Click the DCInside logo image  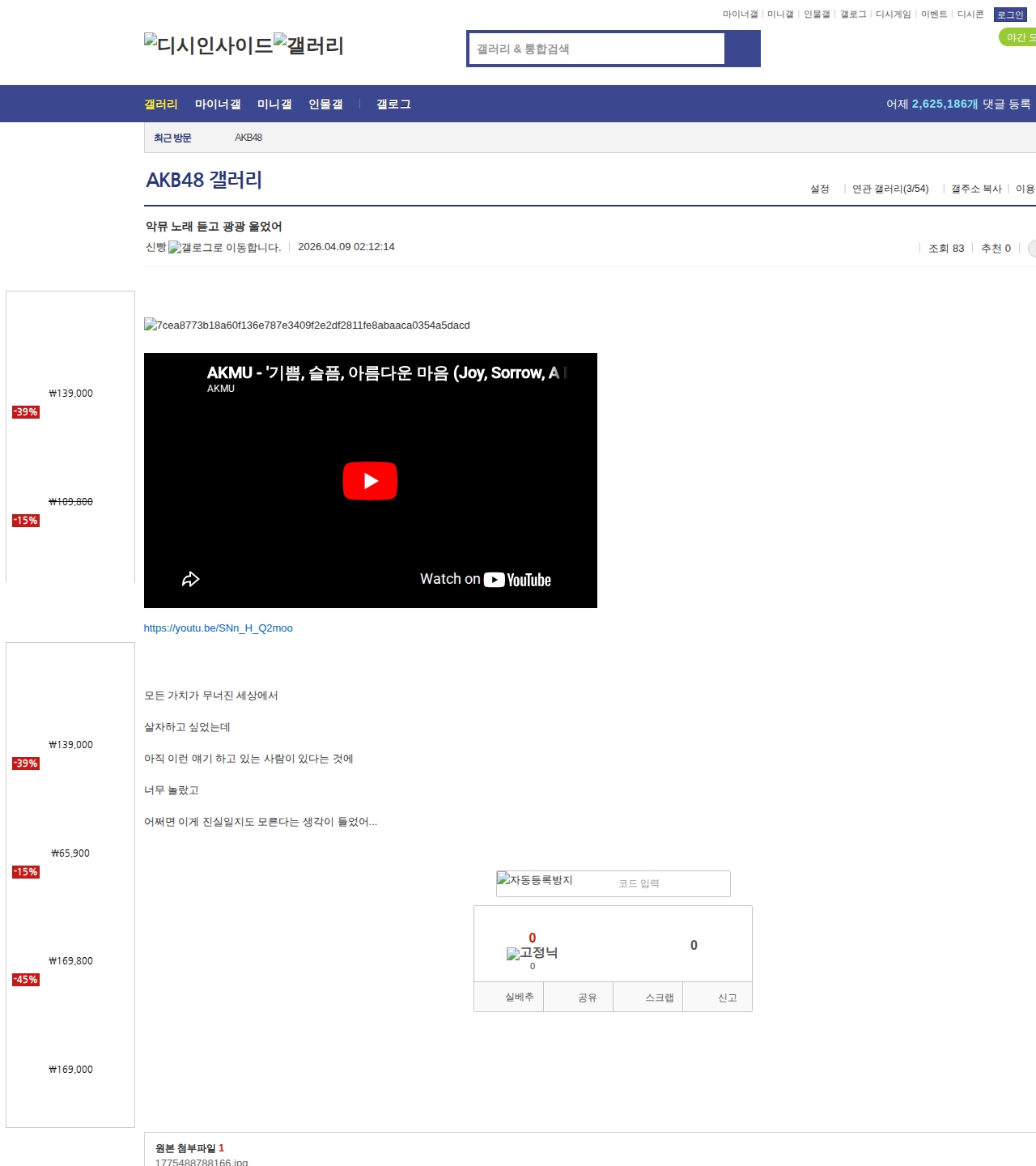209,45
